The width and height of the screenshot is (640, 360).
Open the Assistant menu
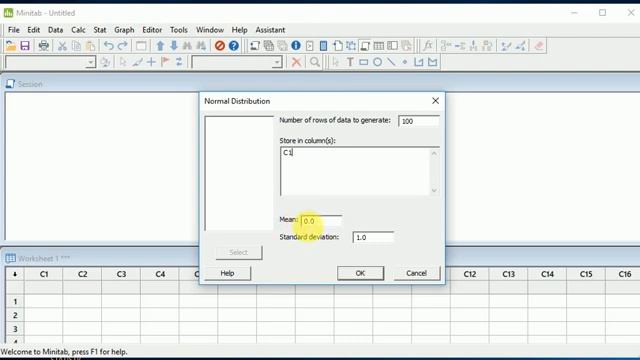270,30
